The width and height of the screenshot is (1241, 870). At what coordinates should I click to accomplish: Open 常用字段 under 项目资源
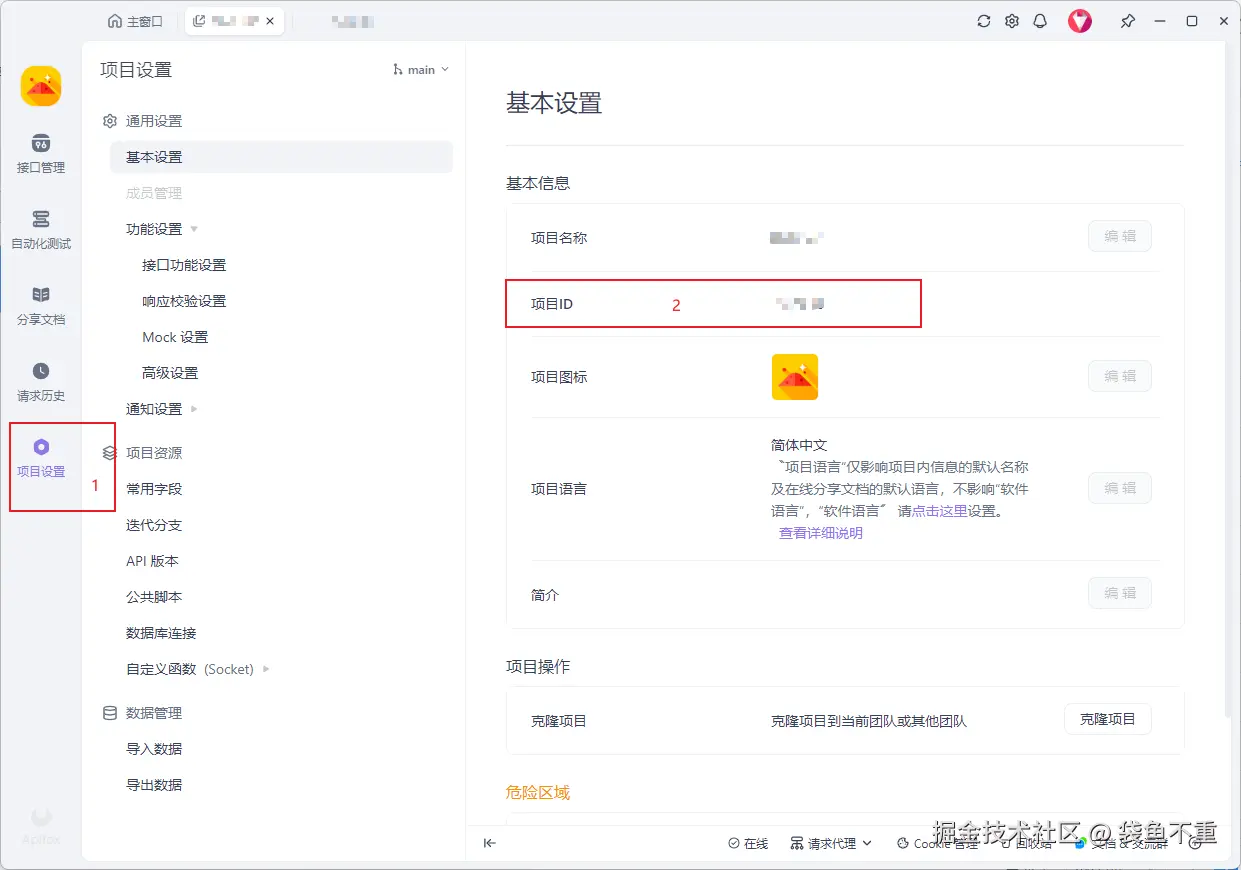(x=154, y=489)
